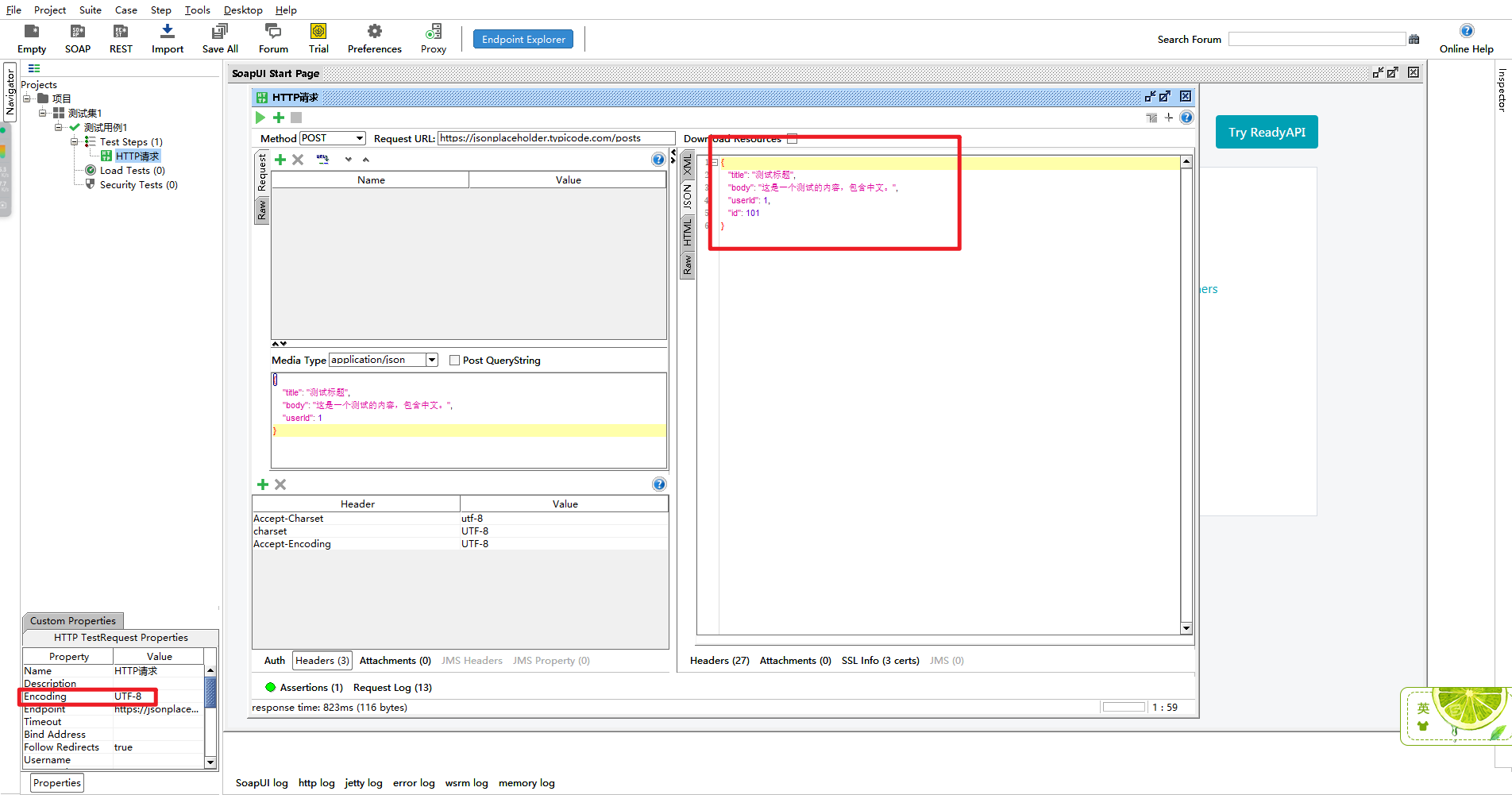Click the REST project toolbar icon

[121, 38]
